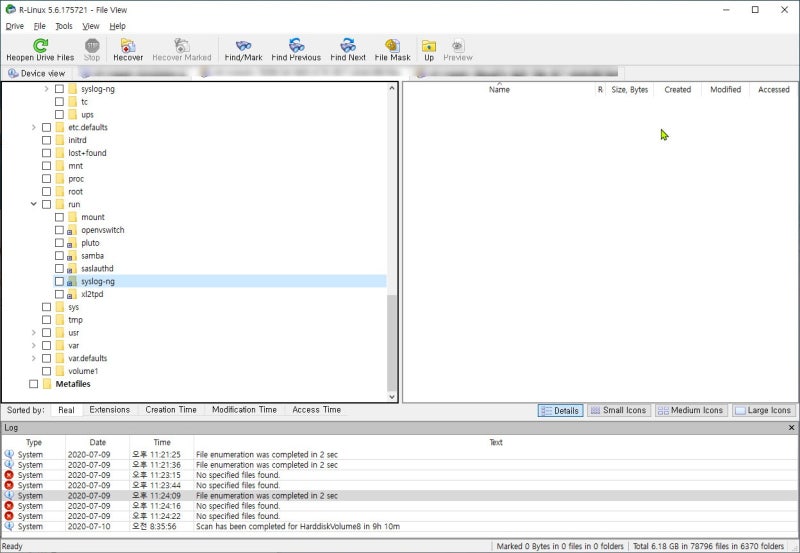Select the Scan has been completed log row
Viewport: 800px width, 553px height.
click(400, 526)
